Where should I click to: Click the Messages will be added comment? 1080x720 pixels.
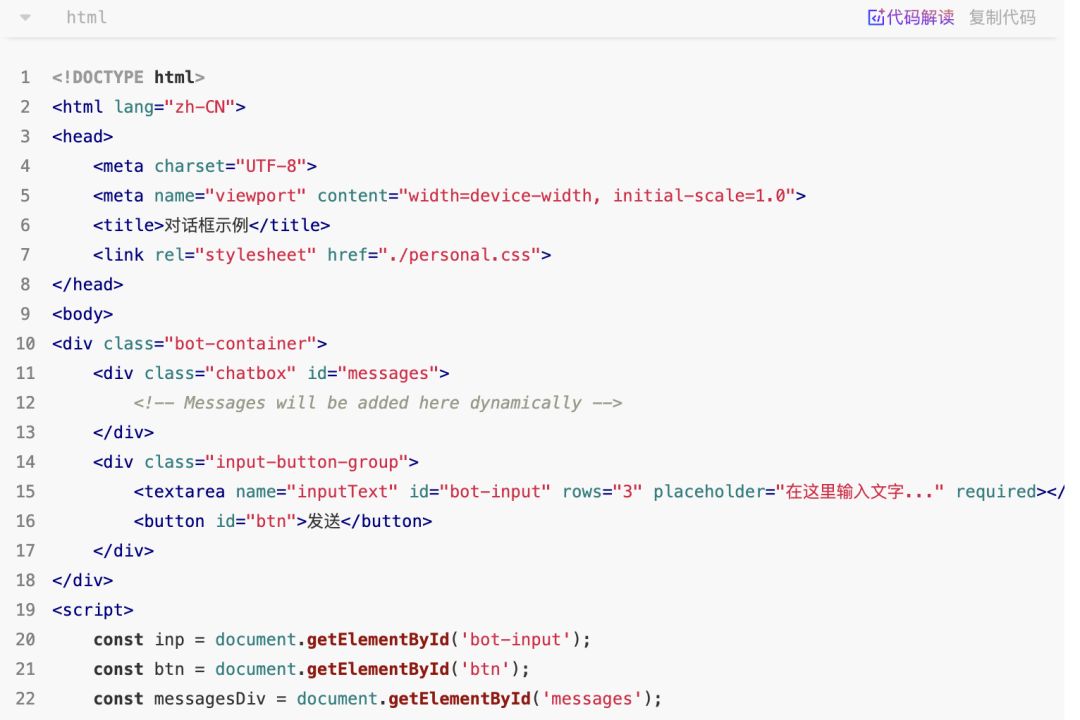[378, 403]
